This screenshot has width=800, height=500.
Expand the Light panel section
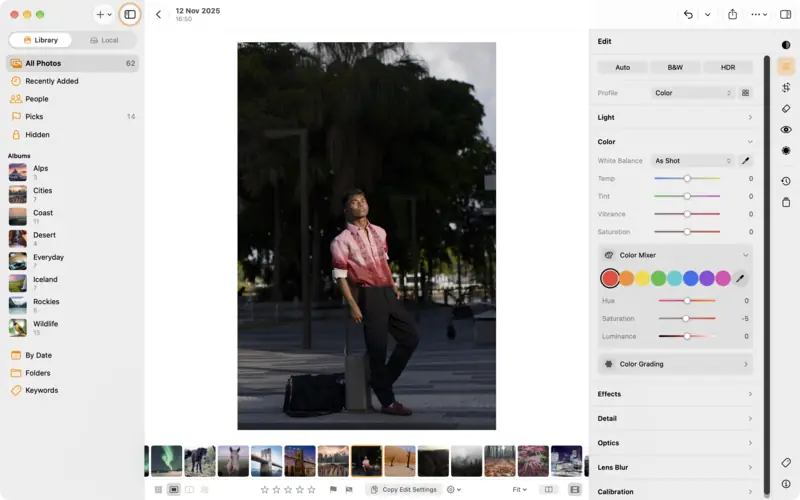pos(675,117)
